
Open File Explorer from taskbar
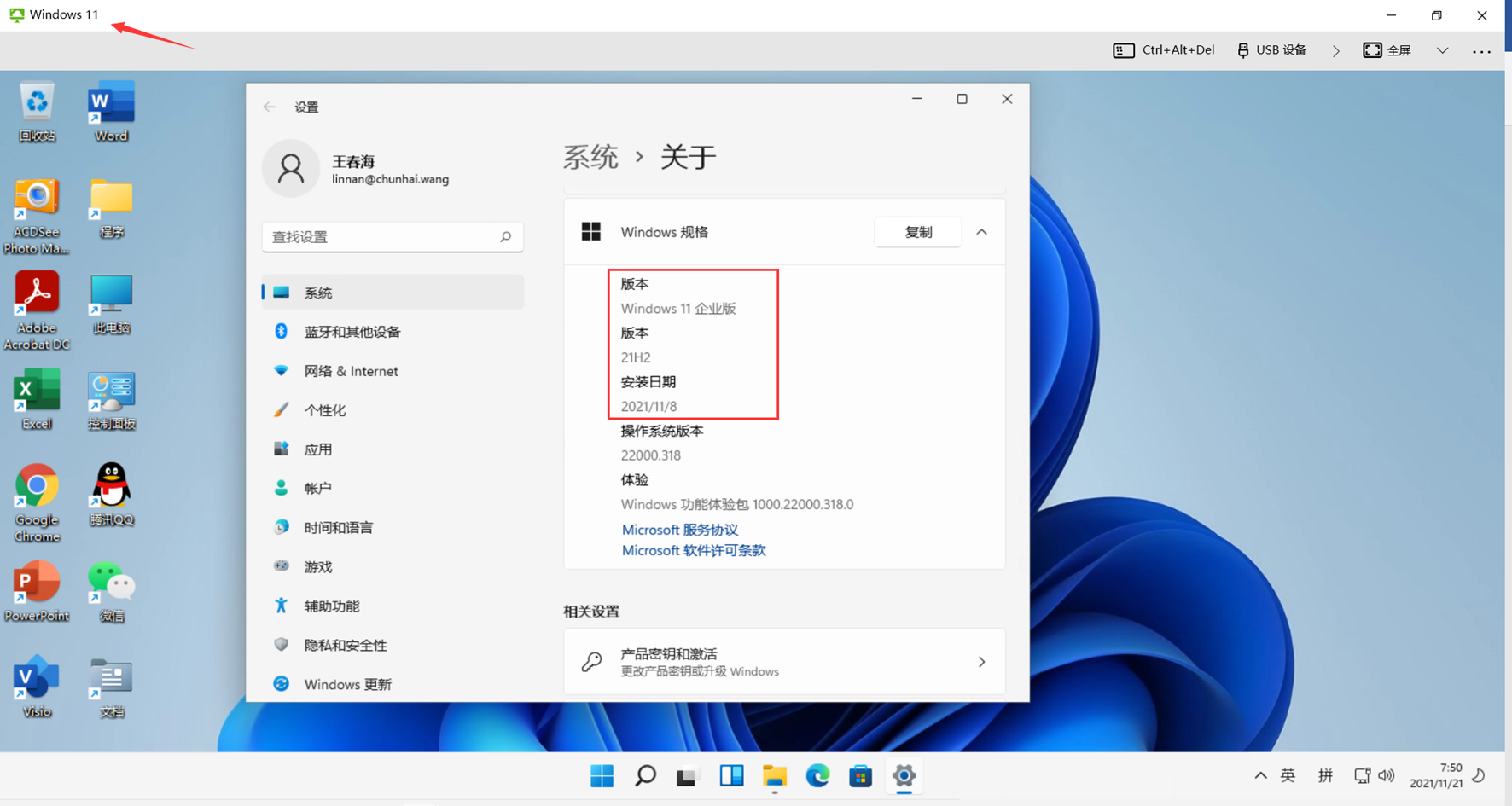pos(775,776)
